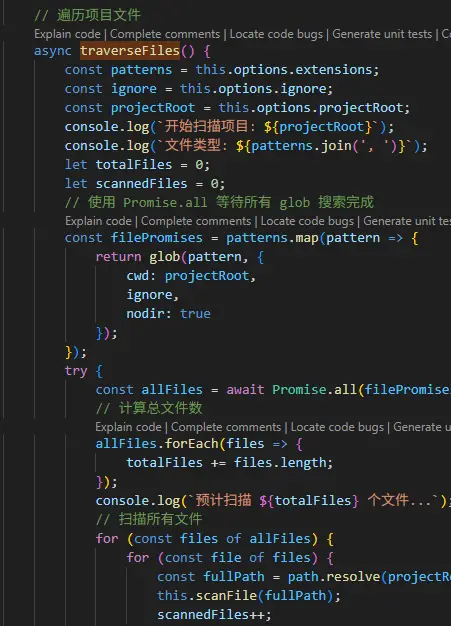Click 'Locate code bugs' lens above allFiles.forEach
451x626 pixels.
tap(337, 427)
